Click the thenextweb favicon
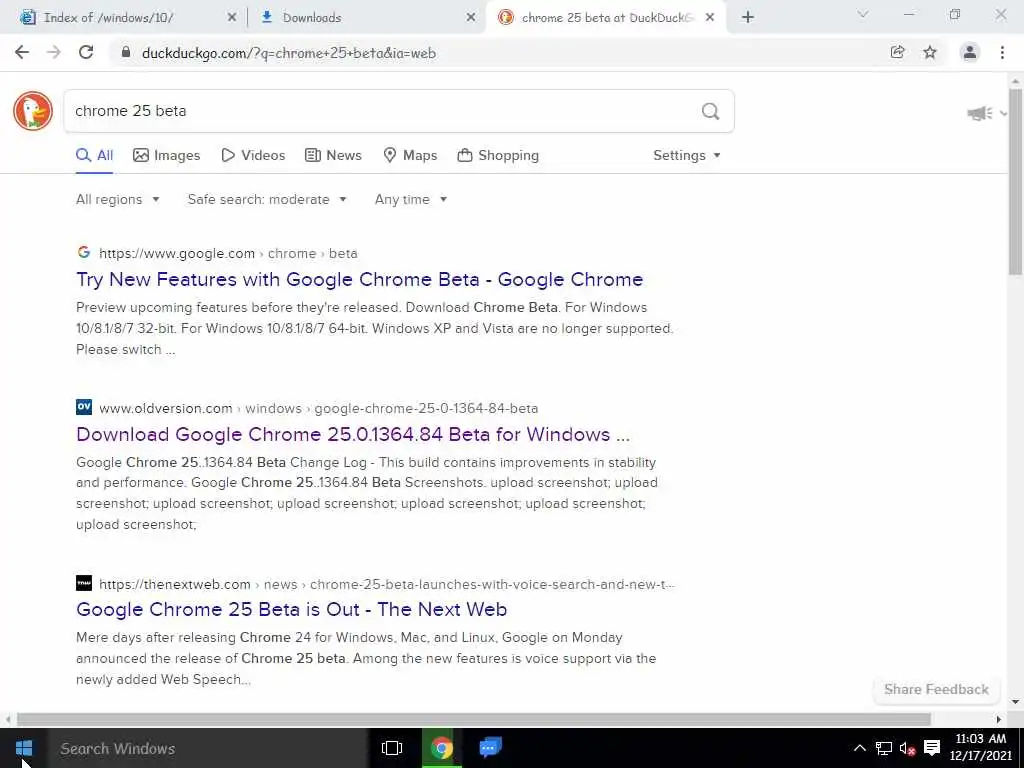Screen dimensions: 1024x768 (84, 583)
